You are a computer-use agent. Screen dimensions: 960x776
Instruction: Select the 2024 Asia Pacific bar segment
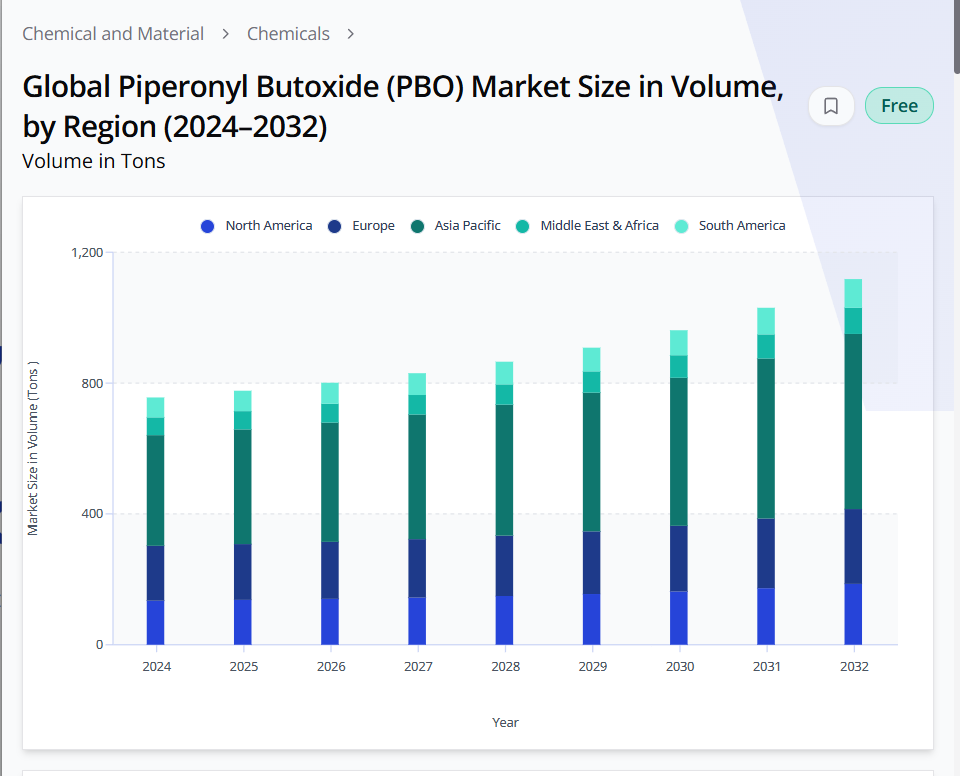pos(155,490)
